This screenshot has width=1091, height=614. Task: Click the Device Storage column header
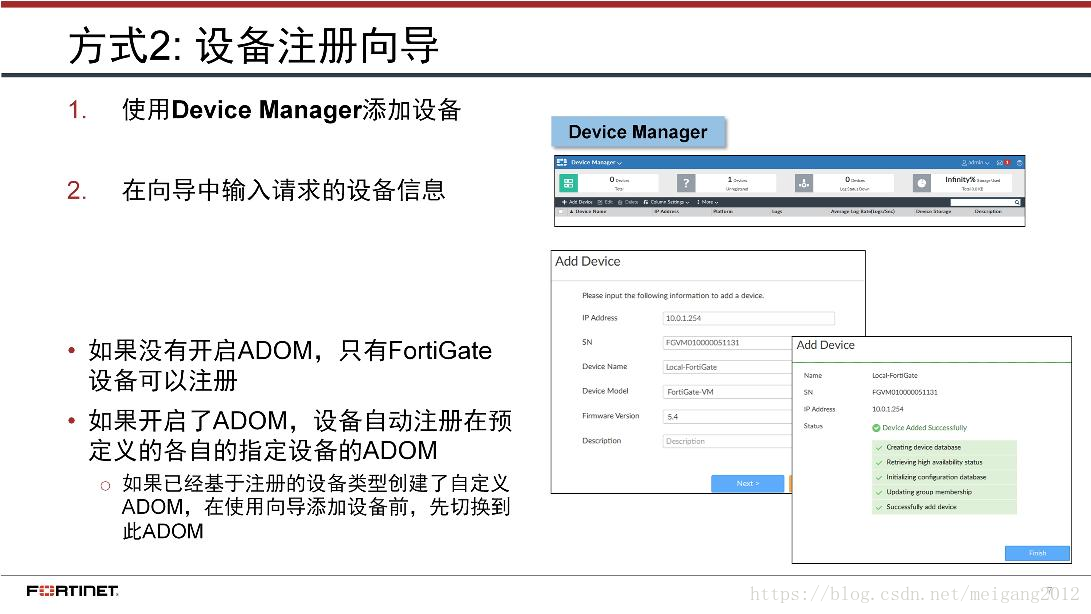pos(934,212)
